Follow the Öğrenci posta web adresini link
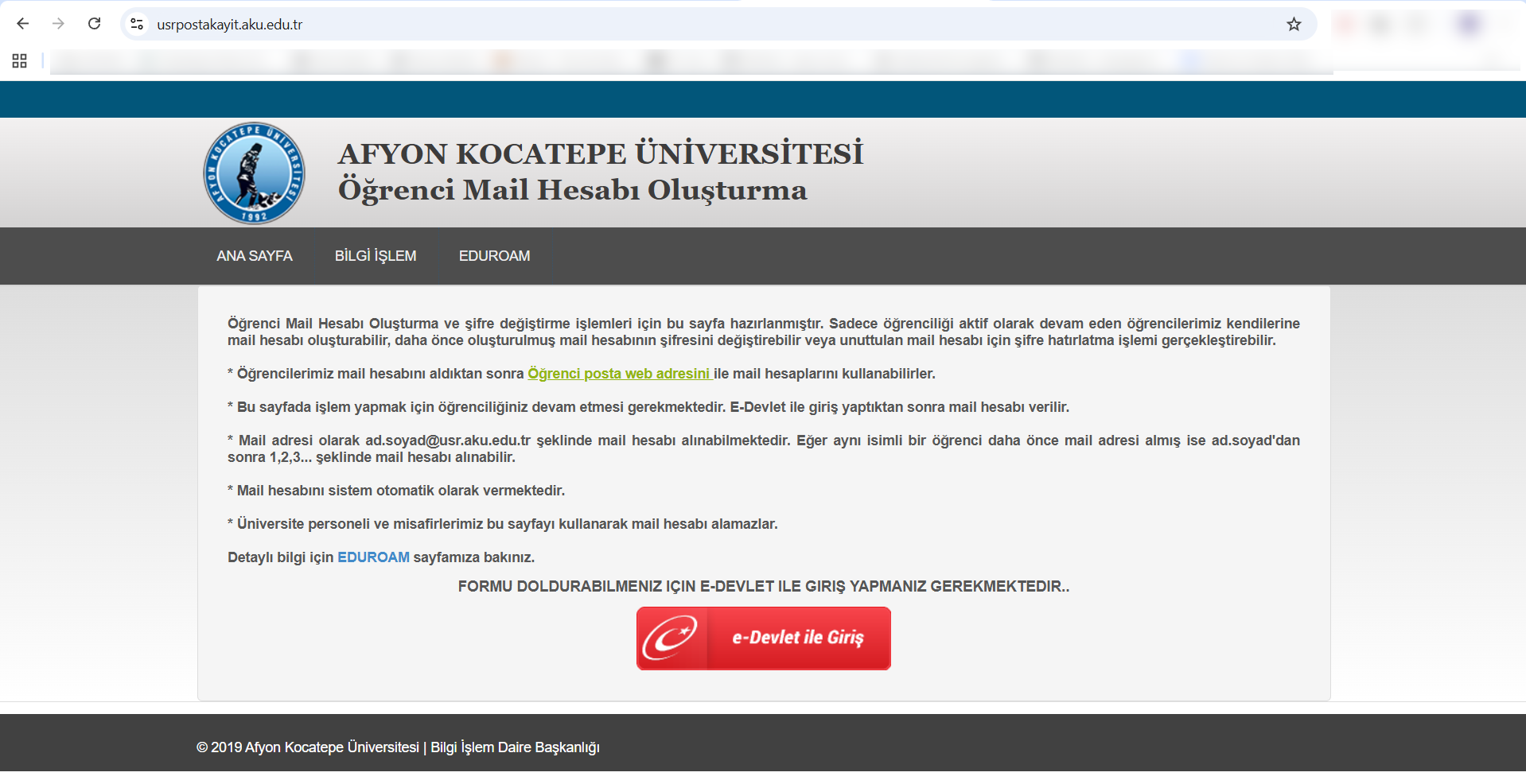This screenshot has width=1526, height=784. (x=619, y=374)
